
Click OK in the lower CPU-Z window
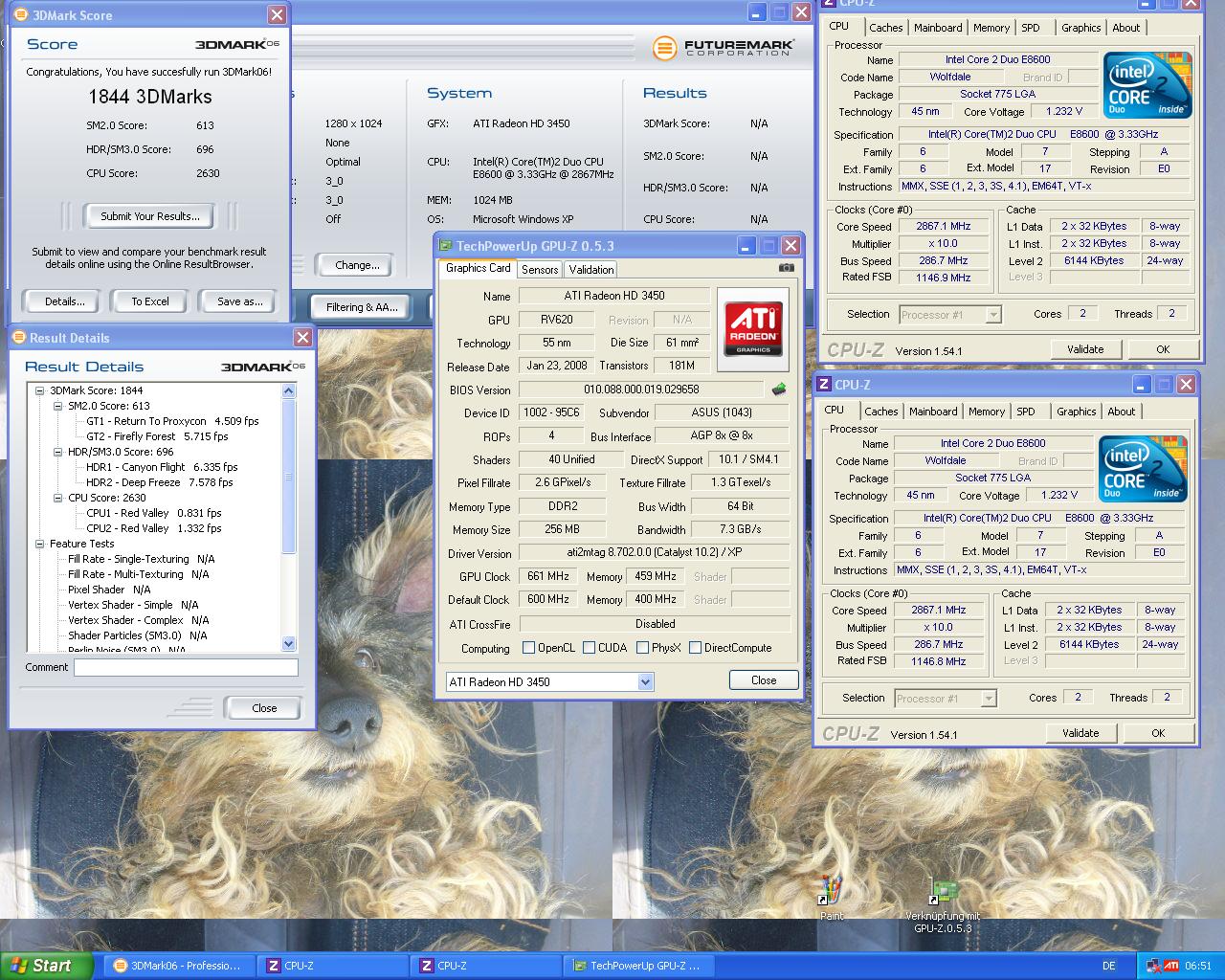click(x=1158, y=733)
